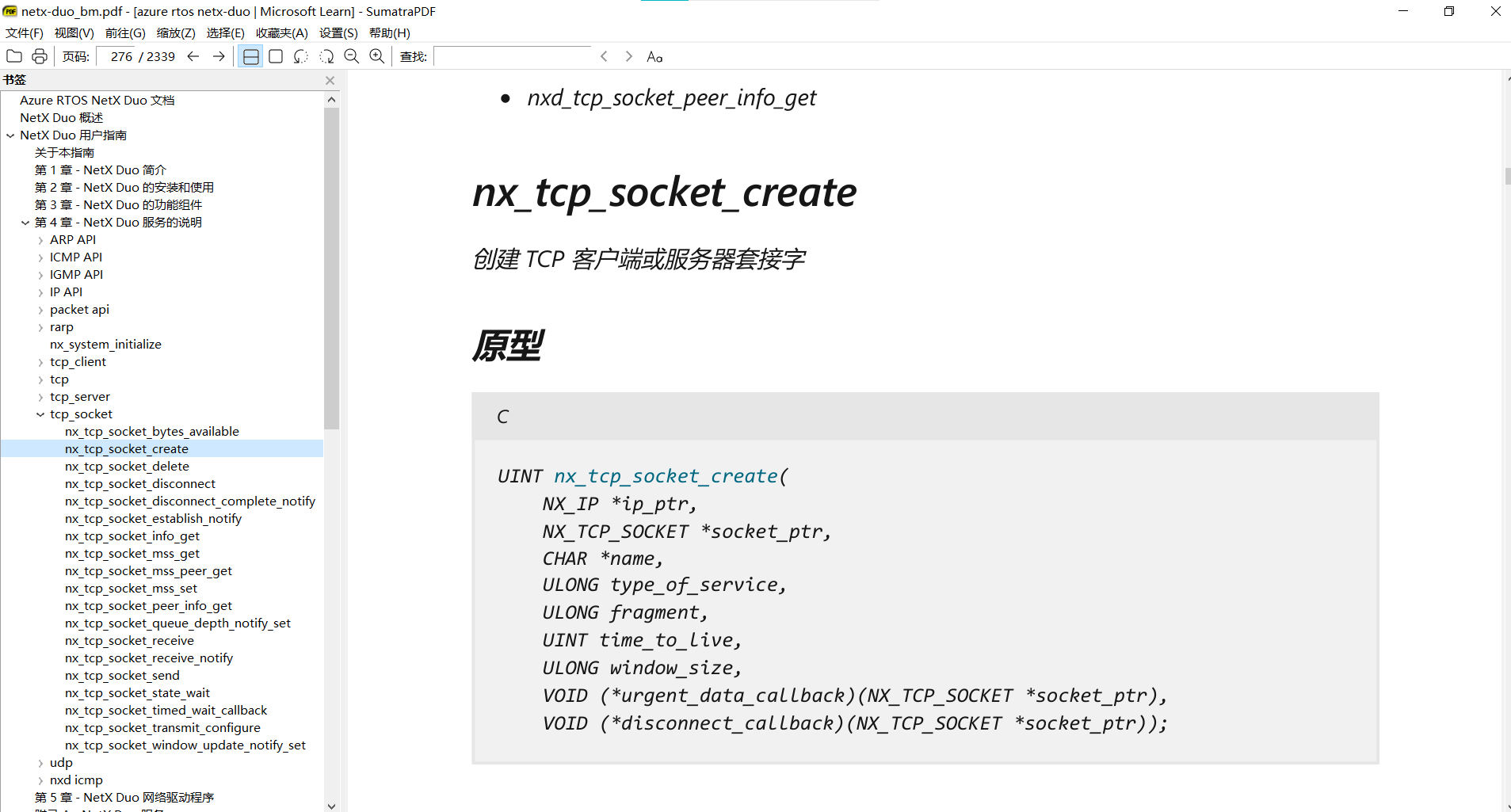
Task: Expand the tcp_client node
Action: 40,362
